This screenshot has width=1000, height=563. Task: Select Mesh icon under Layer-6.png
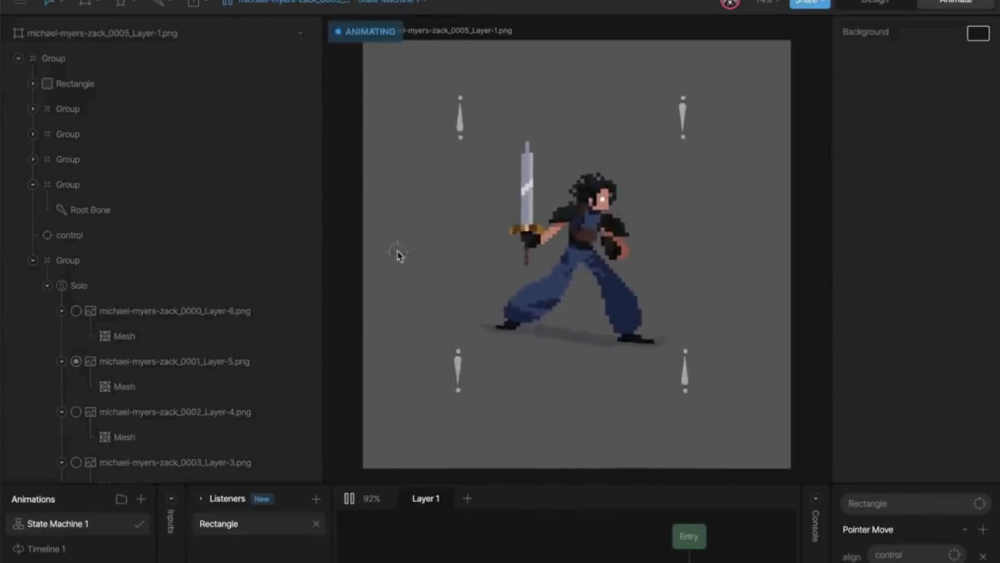(x=105, y=336)
